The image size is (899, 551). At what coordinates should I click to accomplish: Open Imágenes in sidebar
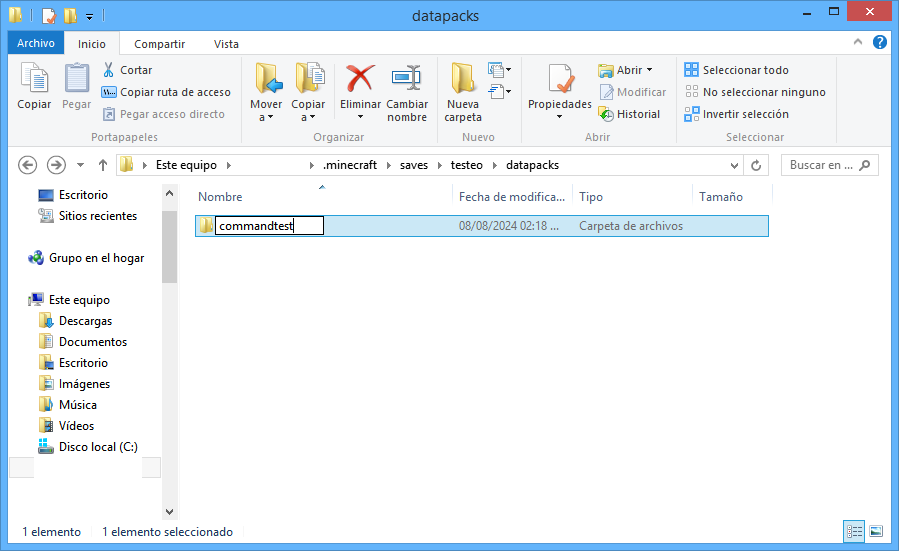pos(75,384)
